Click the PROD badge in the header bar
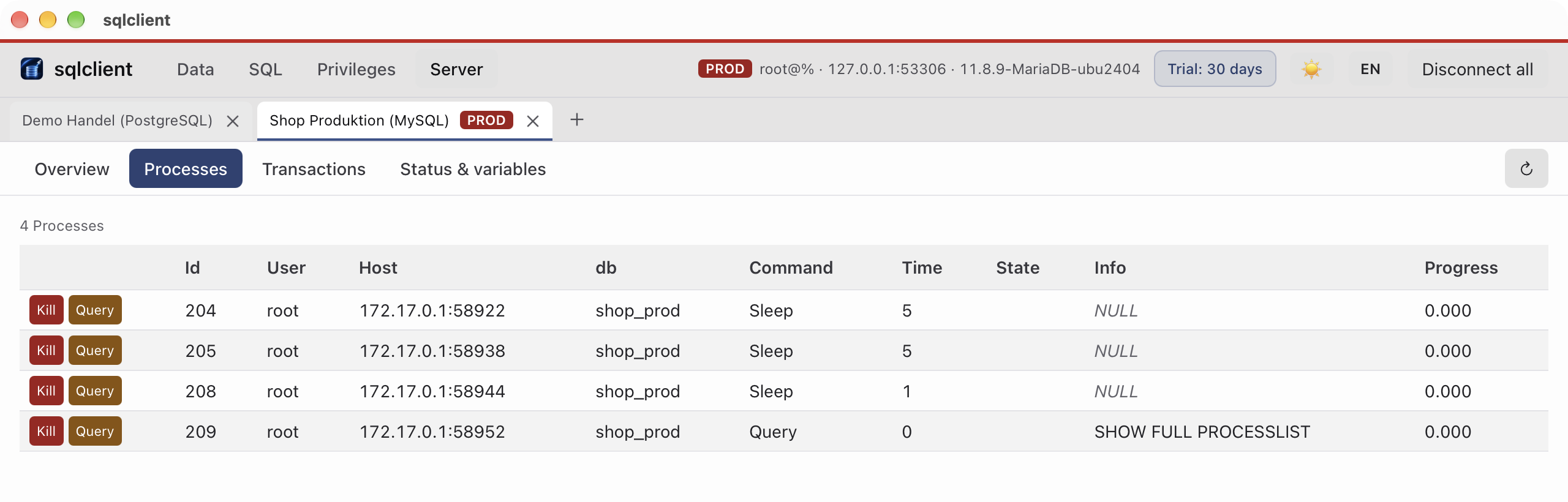 [x=725, y=69]
